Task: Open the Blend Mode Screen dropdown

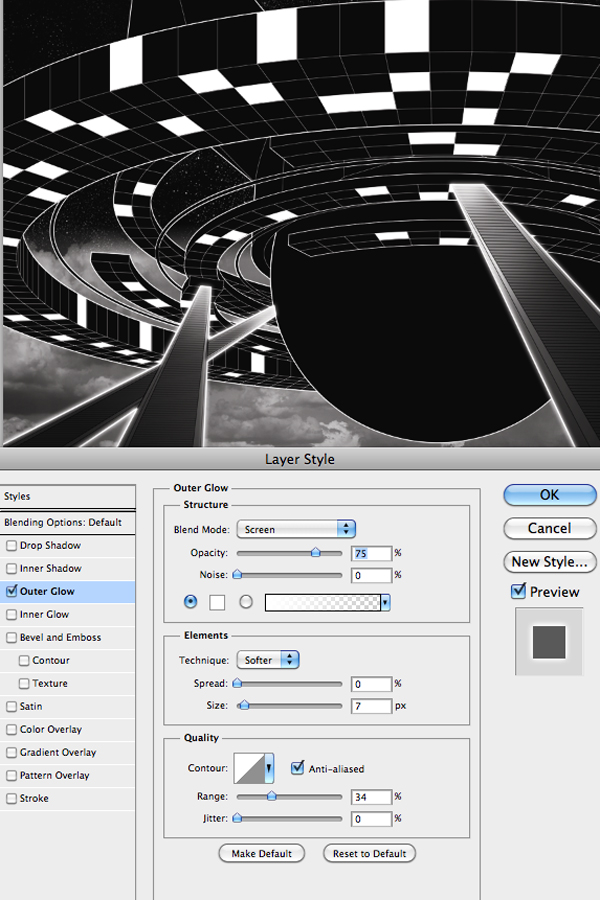Action: click(x=296, y=529)
